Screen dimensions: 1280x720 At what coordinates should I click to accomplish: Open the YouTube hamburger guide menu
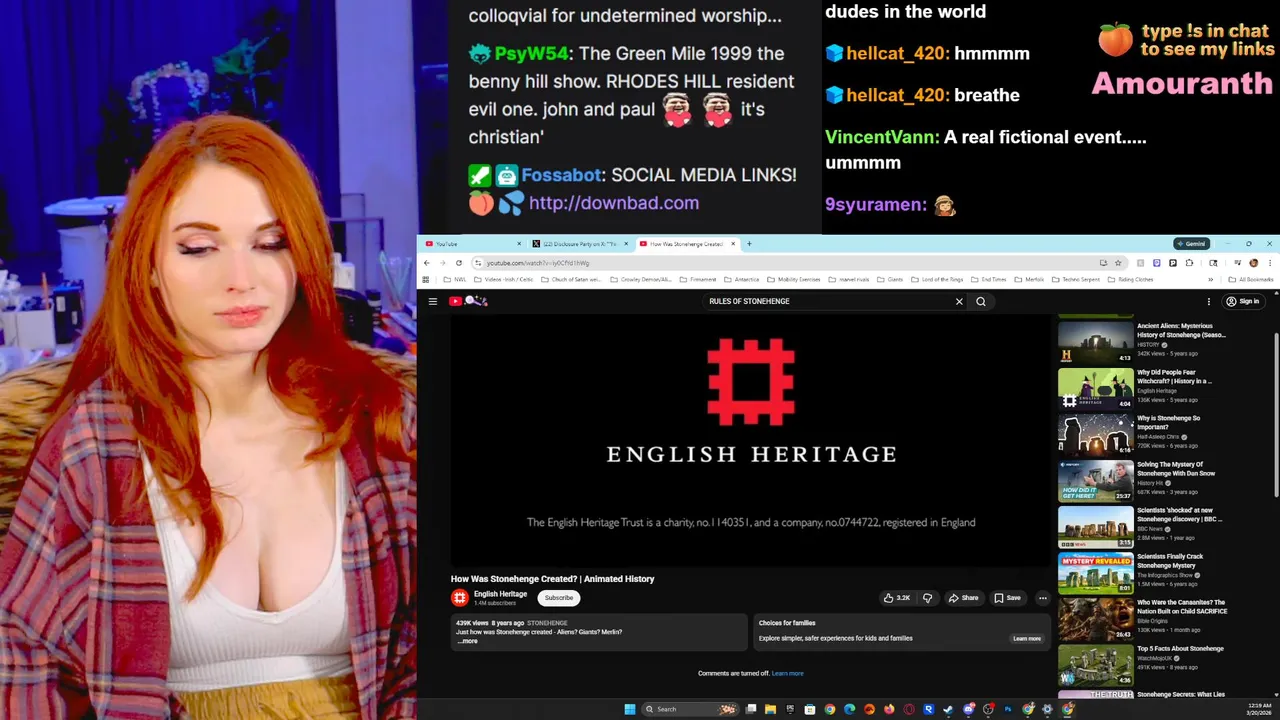[433, 301]
